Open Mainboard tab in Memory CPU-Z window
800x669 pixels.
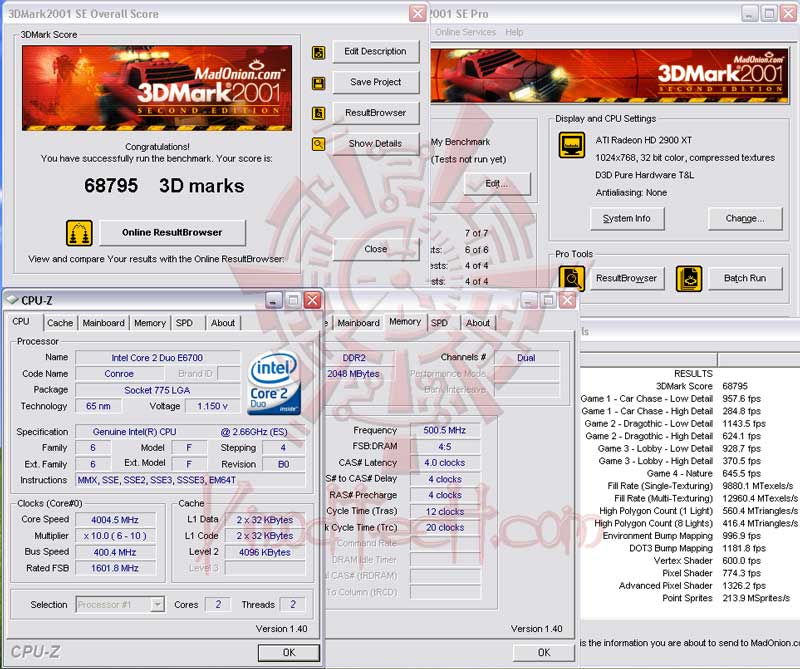[x=359, y=323]
